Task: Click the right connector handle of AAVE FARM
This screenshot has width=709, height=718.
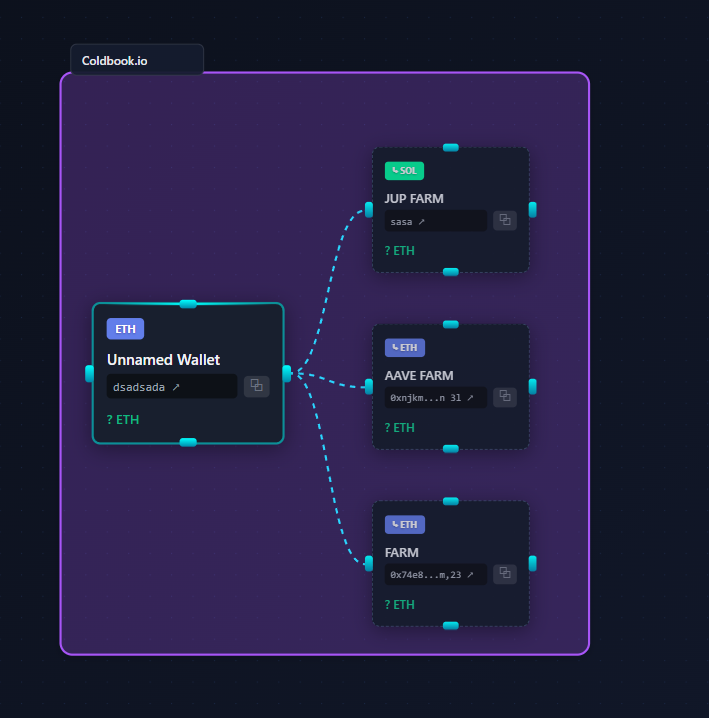Action: click(533, 386)
